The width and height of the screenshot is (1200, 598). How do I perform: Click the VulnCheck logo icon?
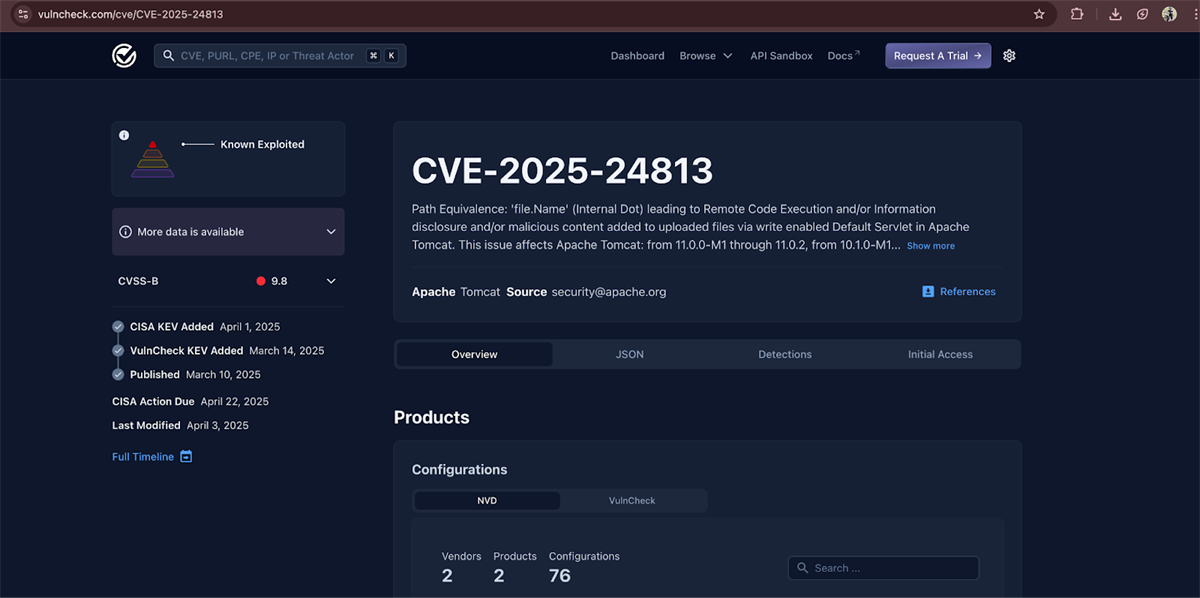point(124,56)
